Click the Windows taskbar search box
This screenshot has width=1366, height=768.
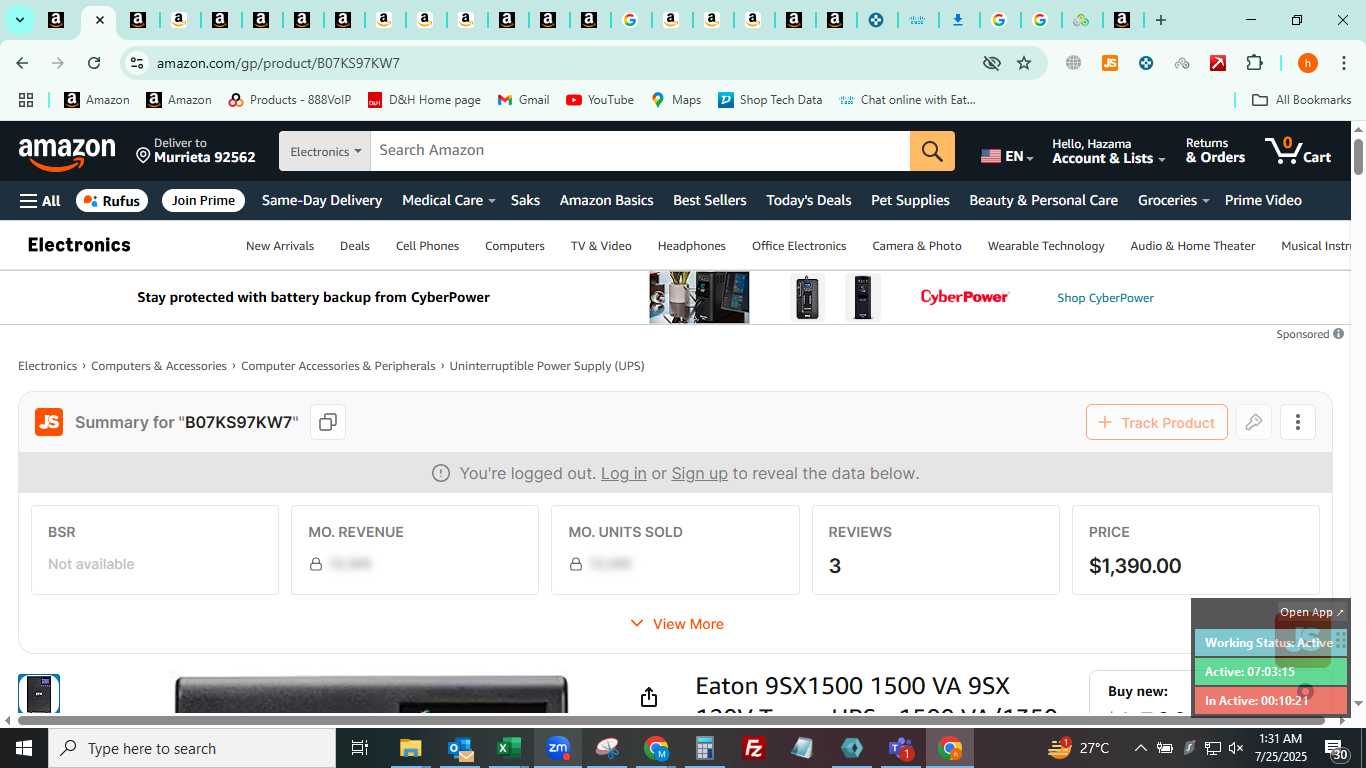tap(192, 748)
